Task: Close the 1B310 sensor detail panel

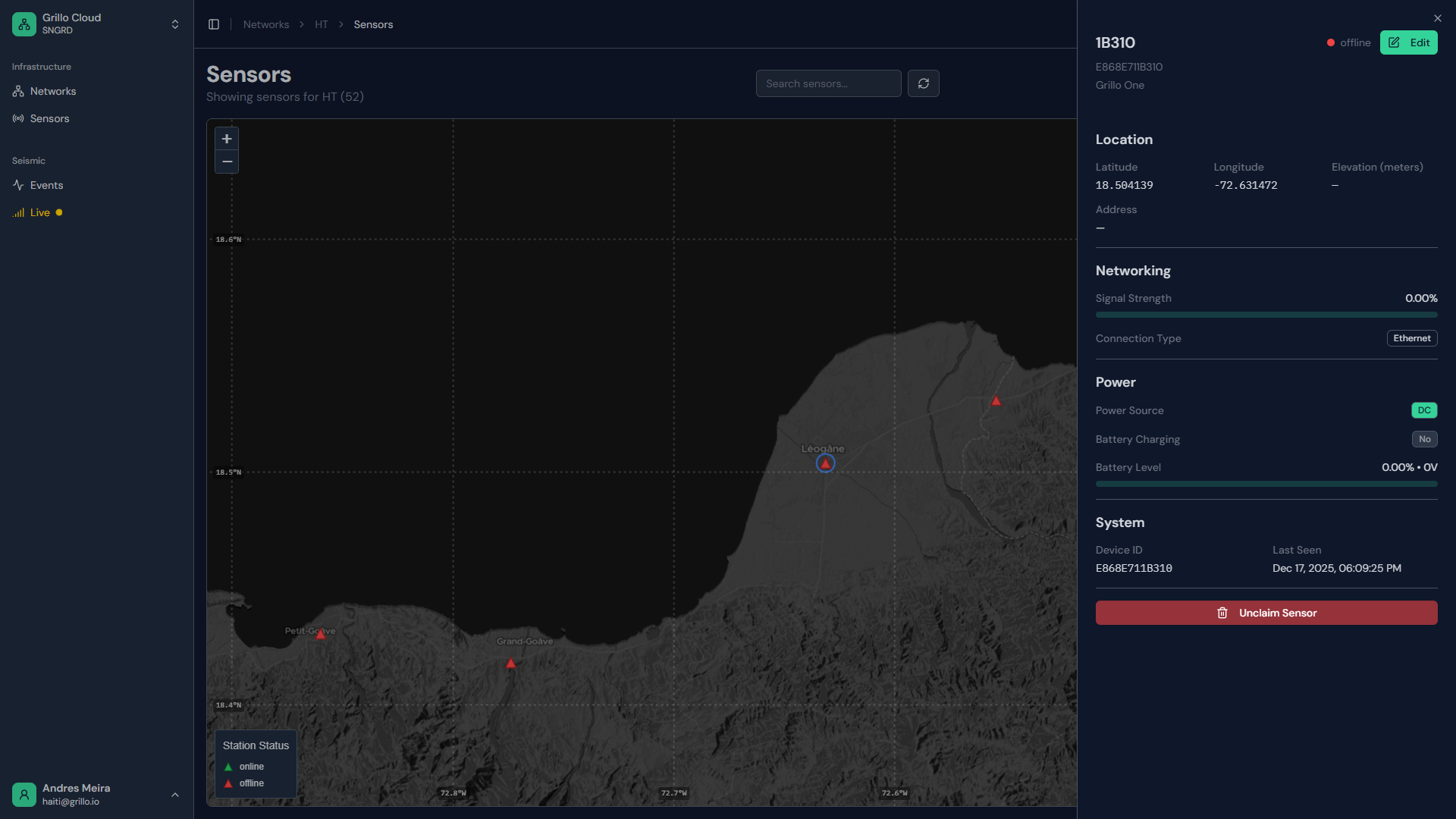Action: (1437, 18)
